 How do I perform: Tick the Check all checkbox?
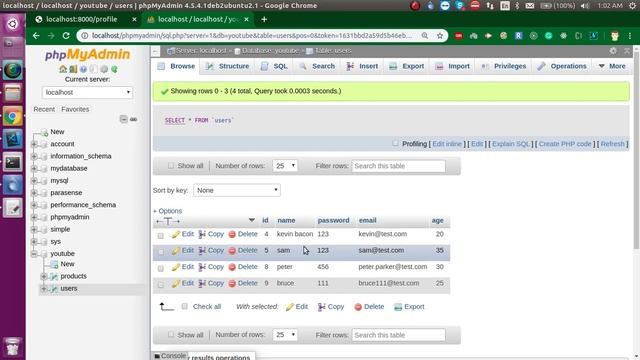184,306
